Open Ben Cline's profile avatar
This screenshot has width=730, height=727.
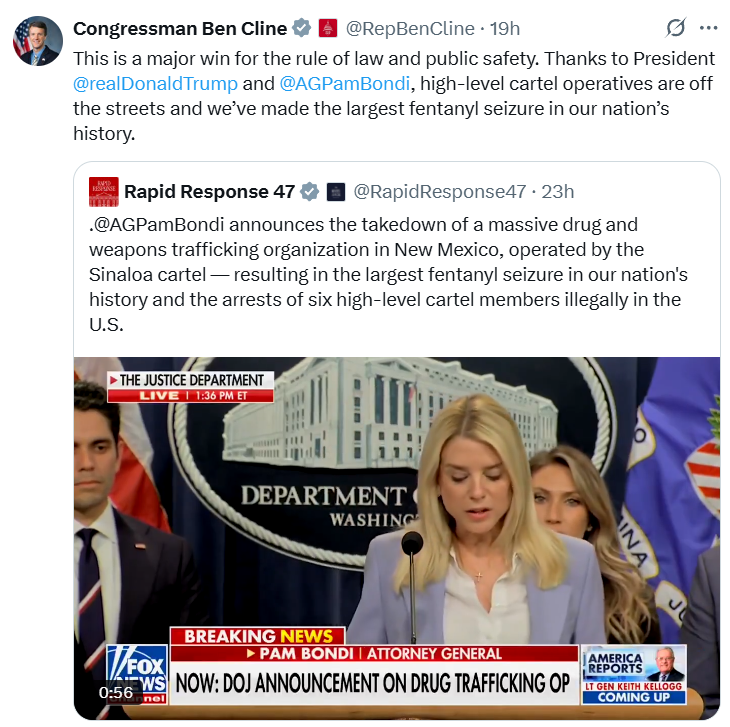[x=38, y=41]
